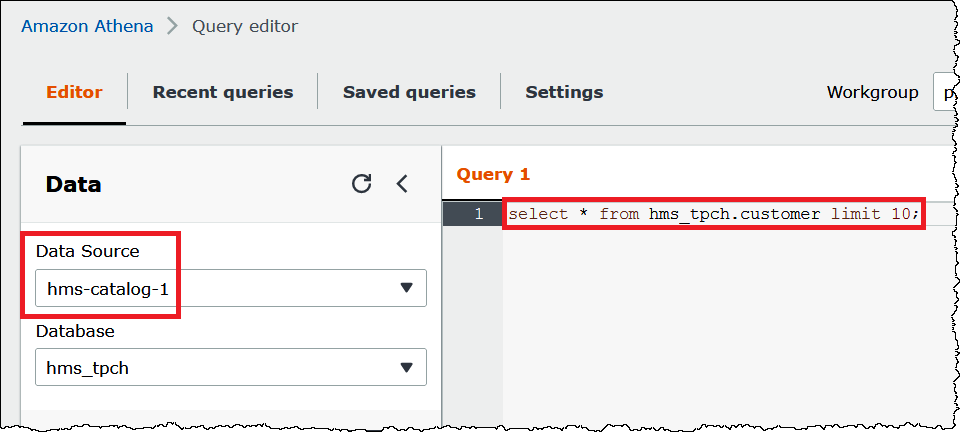Refresh the Data panel

click(362, 184)
